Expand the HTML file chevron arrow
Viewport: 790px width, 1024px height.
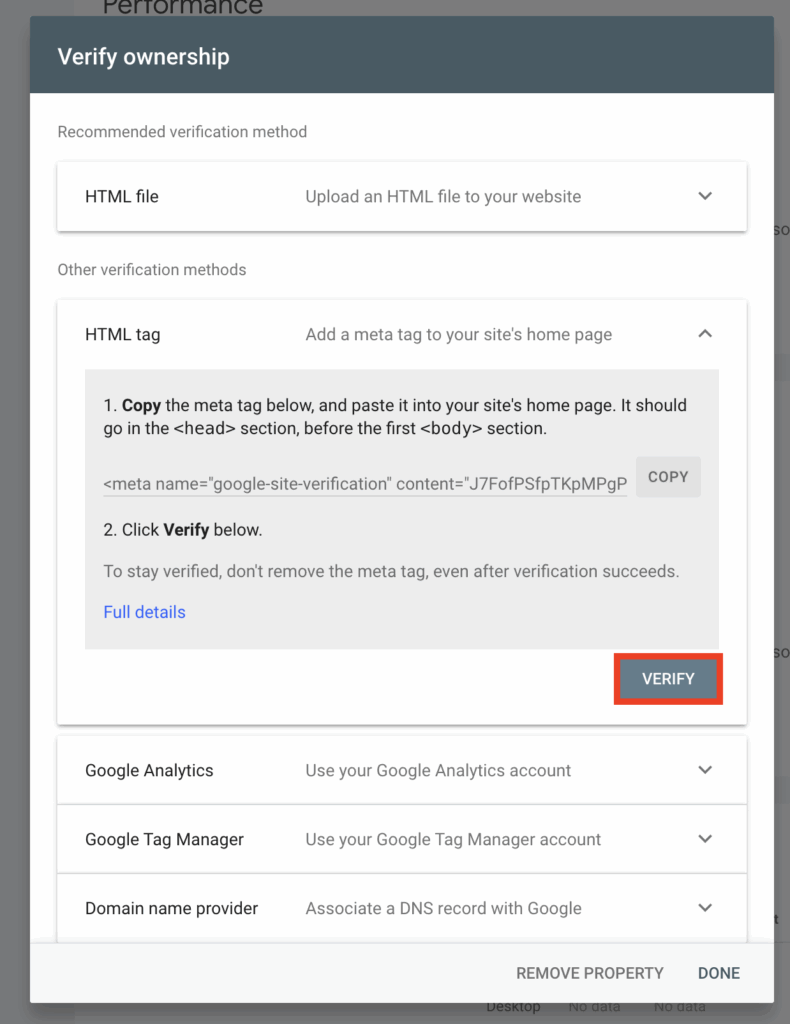click(x=705, y=196)
